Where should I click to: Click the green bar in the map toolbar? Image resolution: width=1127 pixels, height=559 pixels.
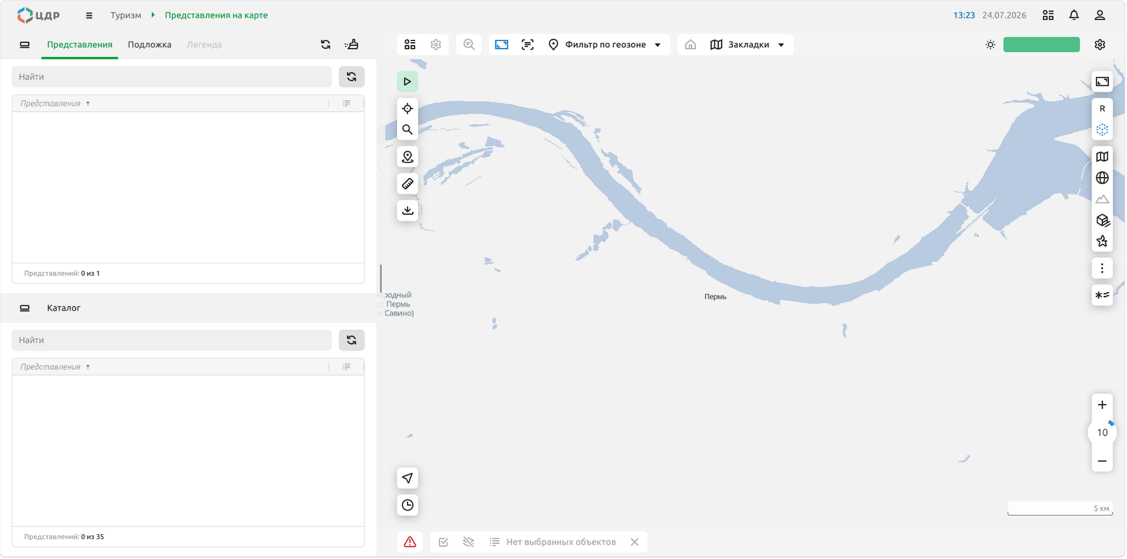point(1041,45)
